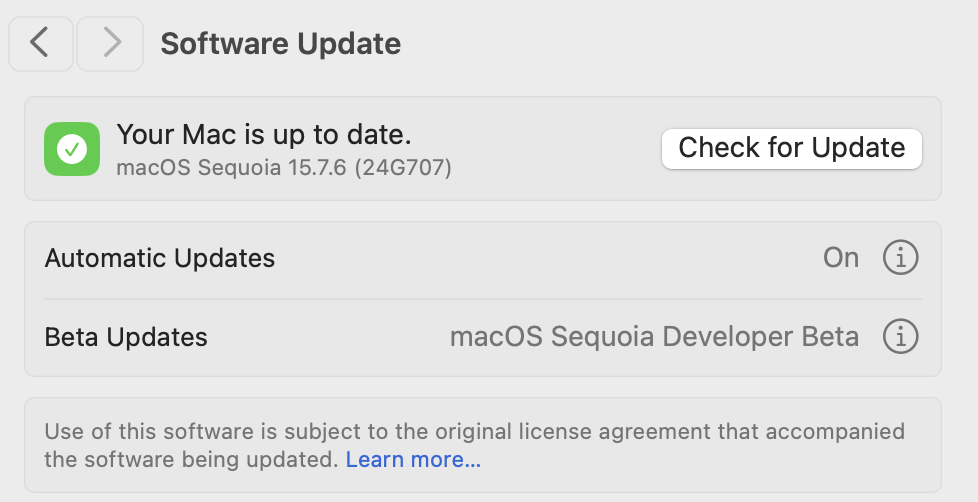This screenshot has width=978, height=502.
Task: Click the green checkmark status icon
Action: pos(72,149)
